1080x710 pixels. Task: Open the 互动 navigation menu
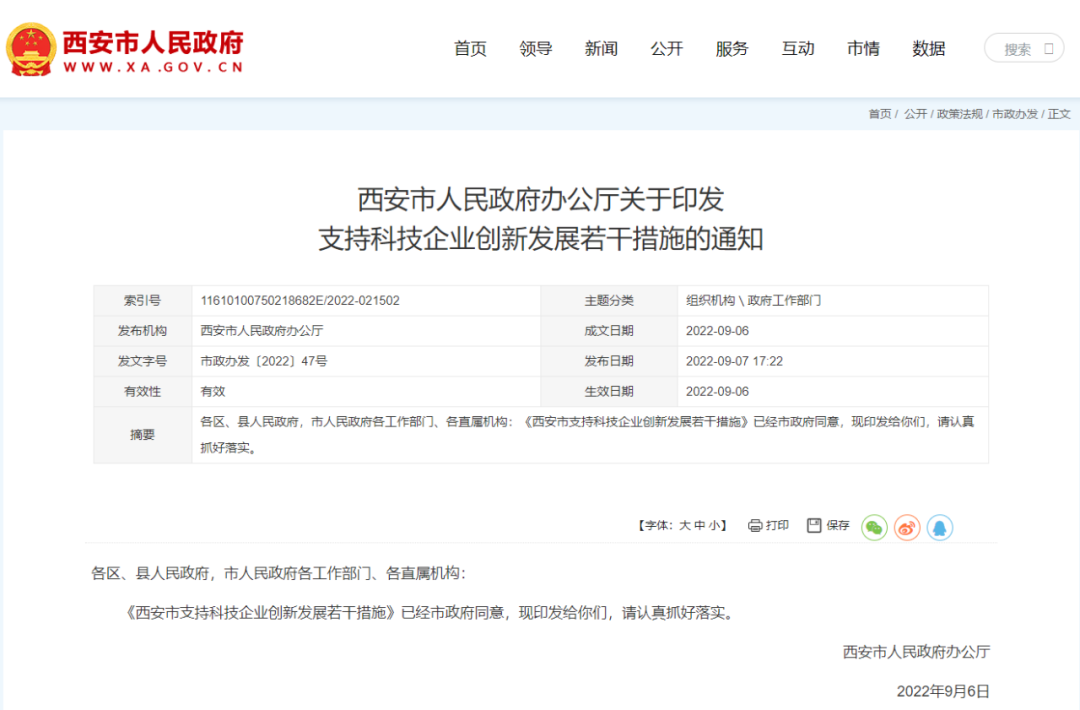coord(798,48)
